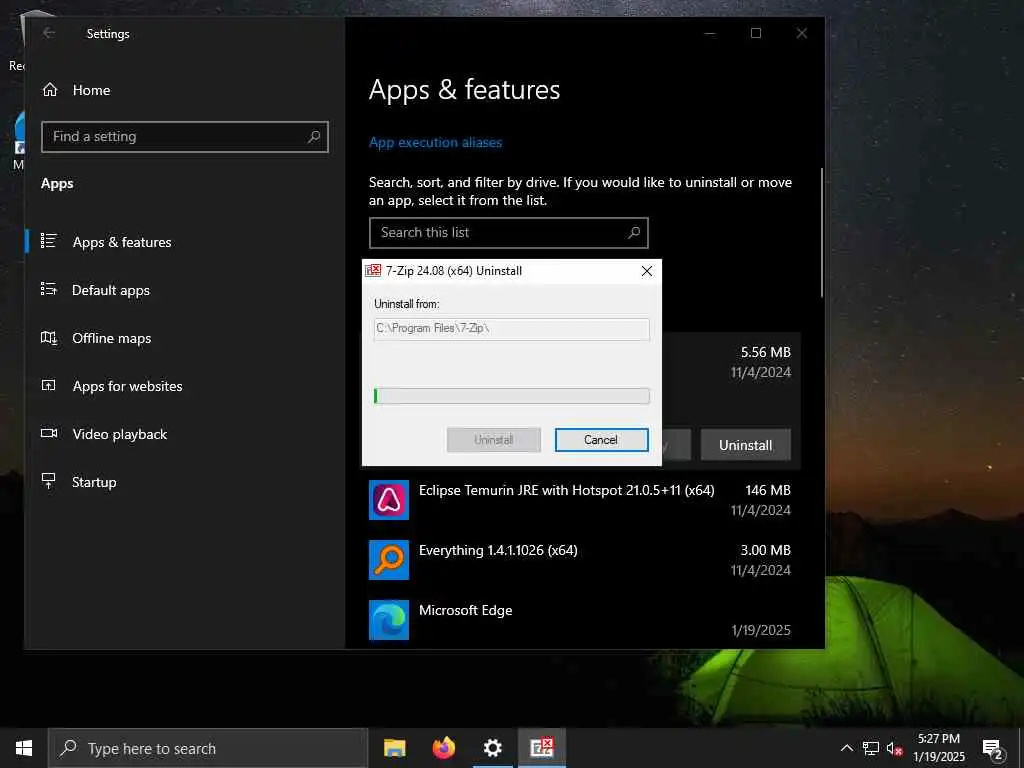Switch to 7-Zip uninstaller taskbar icon

pyautogui.click(x=542, y=748)
